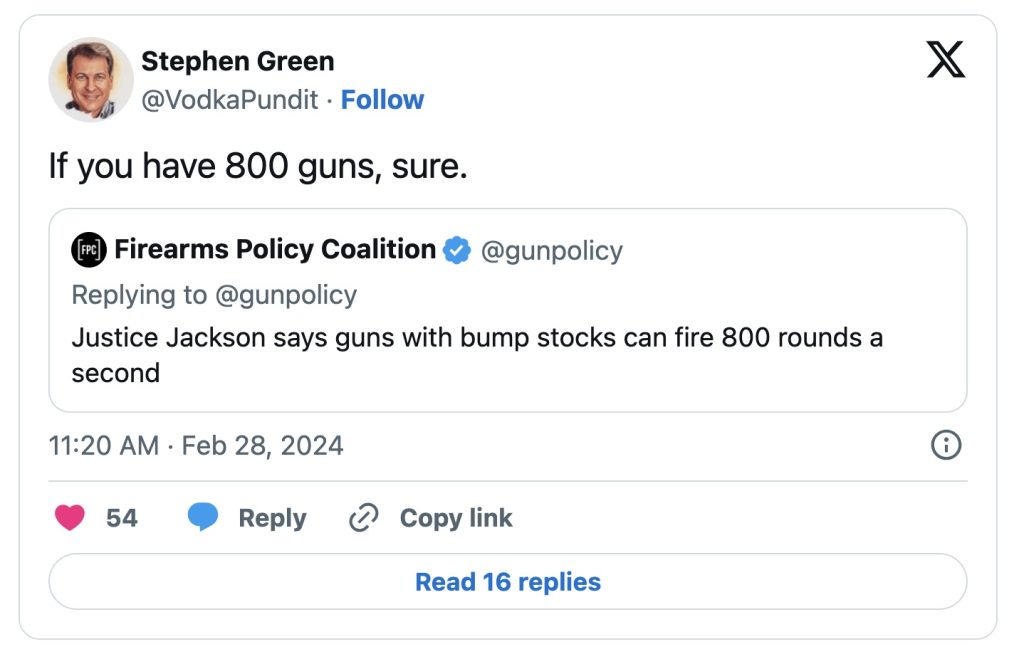Click the 'Replying to @gunpolicy' line
The image size is (1024, 654).
point(214,295)
